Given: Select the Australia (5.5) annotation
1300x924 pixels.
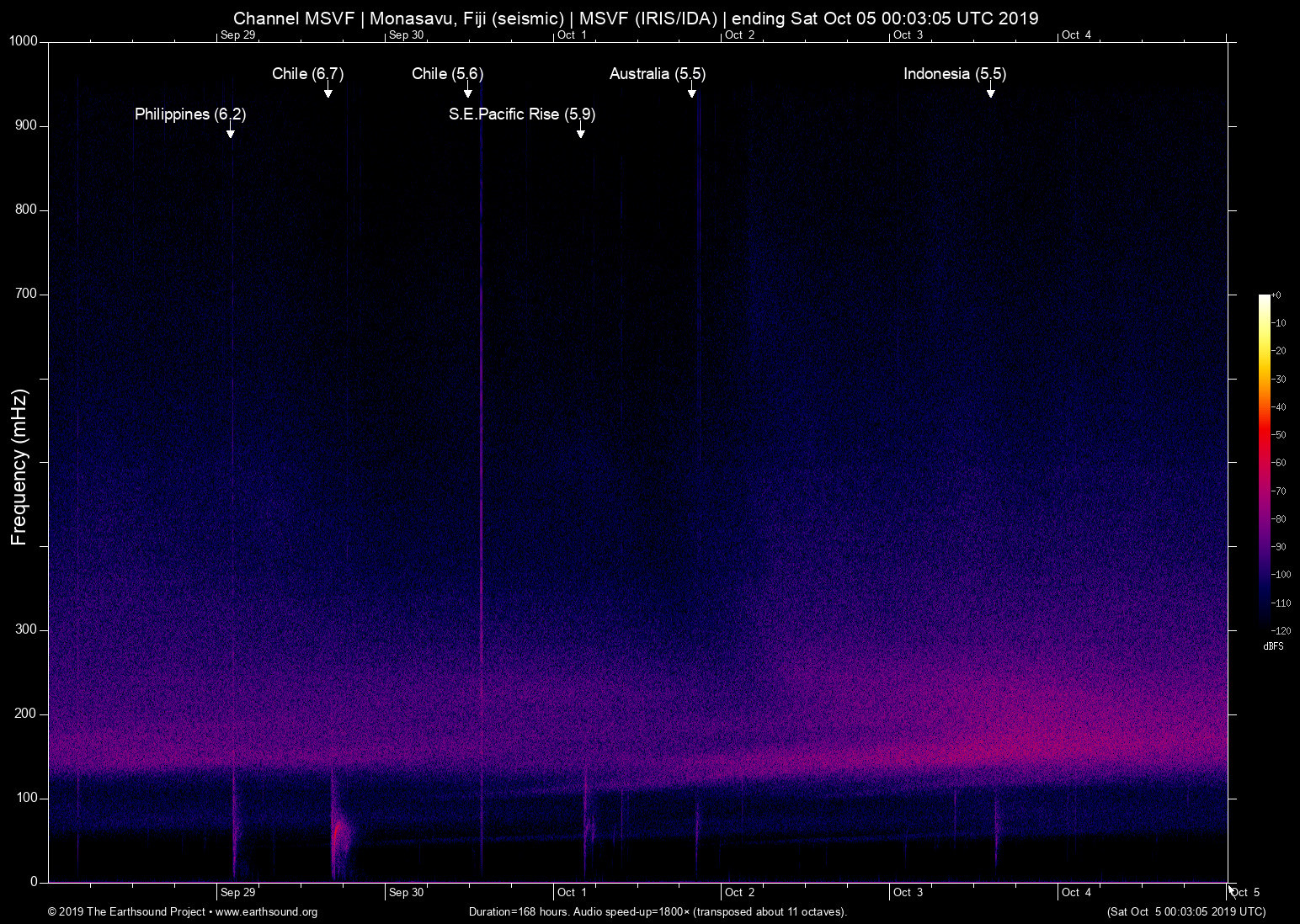Looking at the screenshot, I should 658,74.
